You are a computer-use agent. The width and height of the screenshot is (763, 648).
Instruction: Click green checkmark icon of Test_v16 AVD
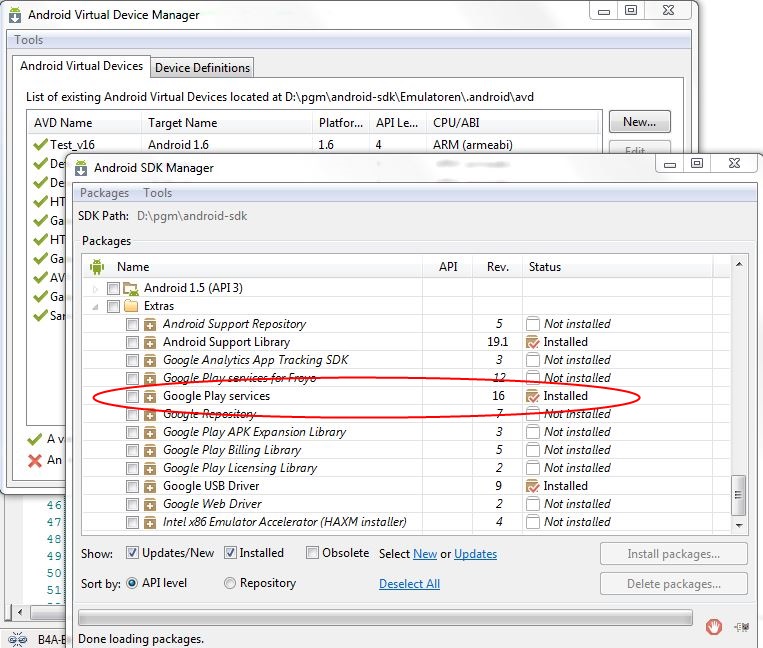pos(40,144)
